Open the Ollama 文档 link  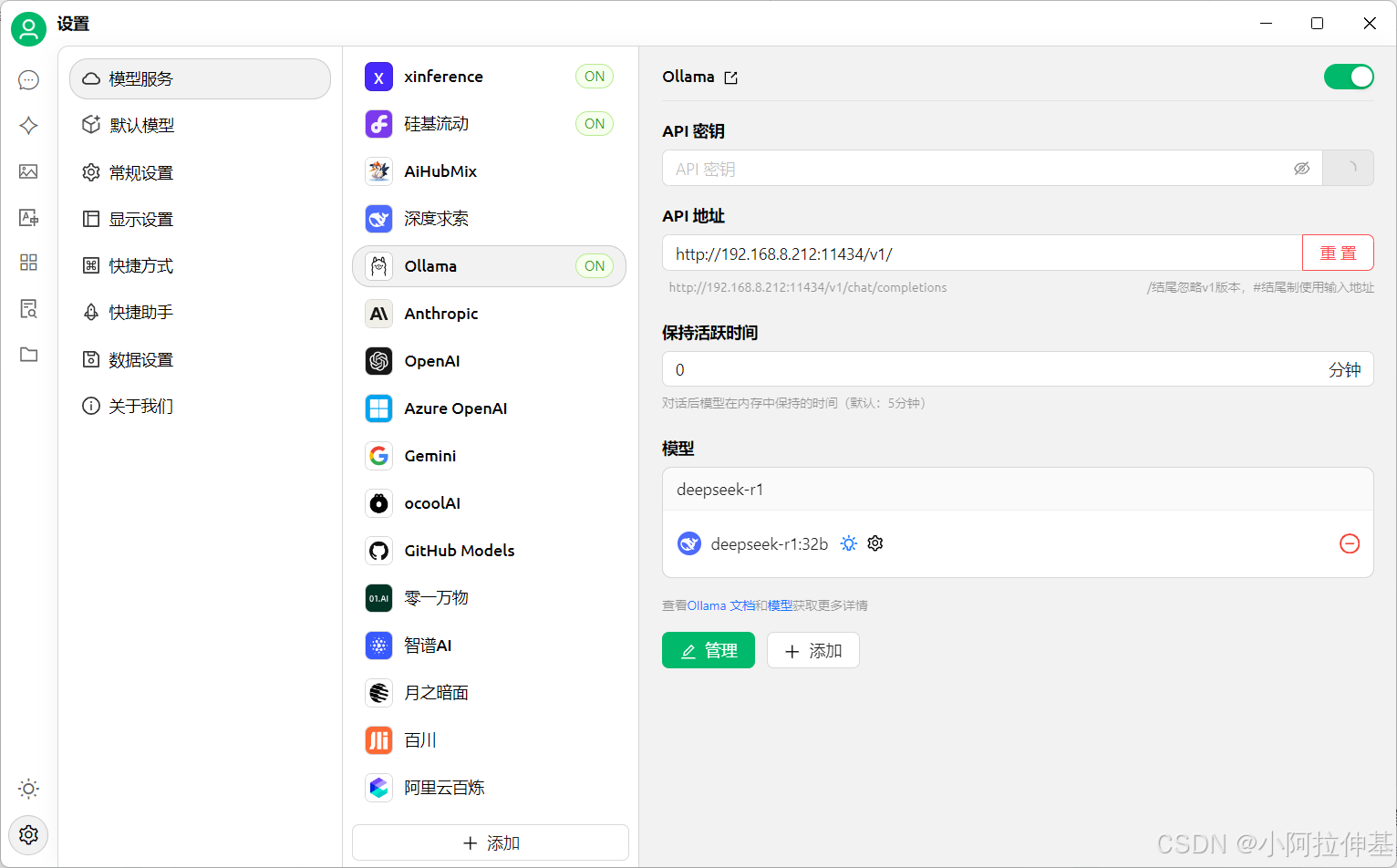(x=720, y=605)
